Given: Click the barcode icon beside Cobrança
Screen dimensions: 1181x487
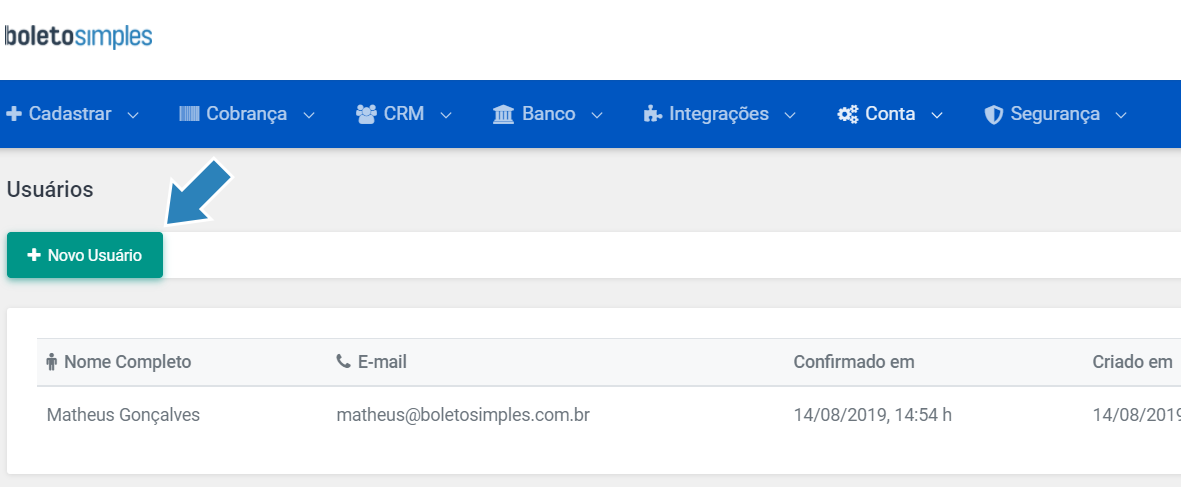Looking at the screenshot, I should click(190, 114).
